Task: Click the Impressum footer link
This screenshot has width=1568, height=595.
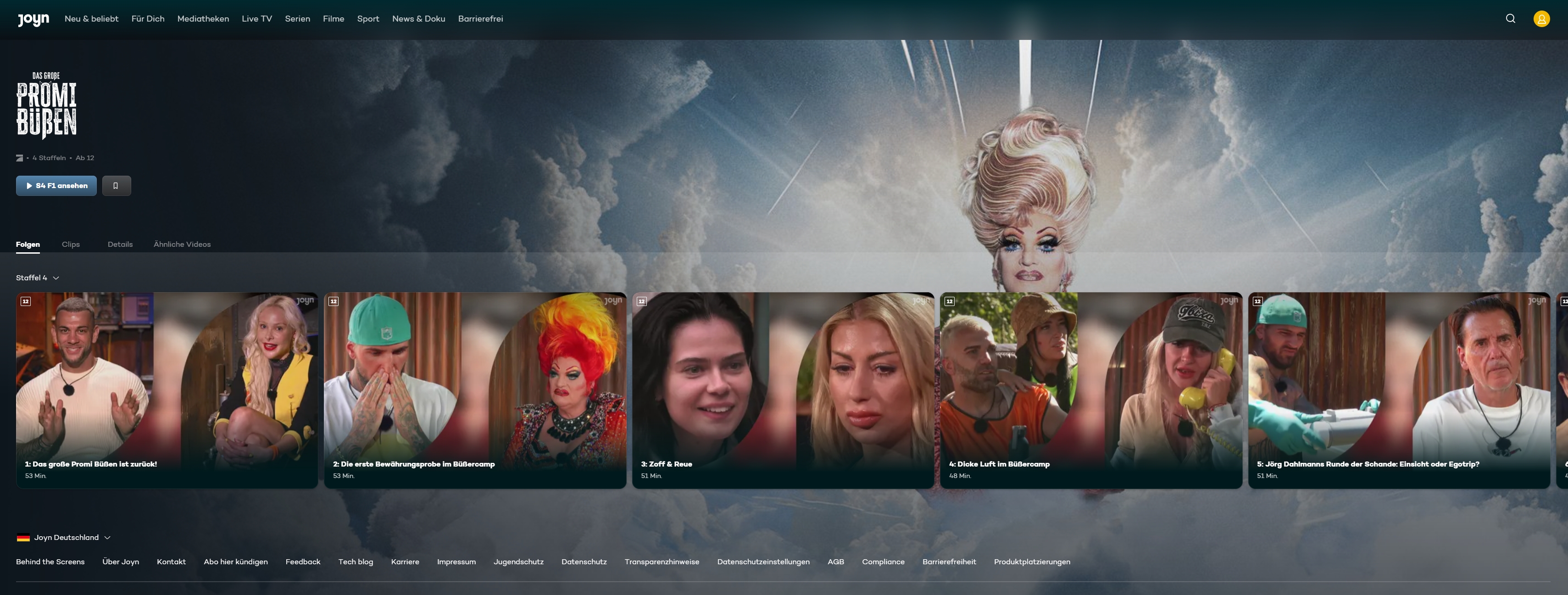Action: (x=456, y=562)
